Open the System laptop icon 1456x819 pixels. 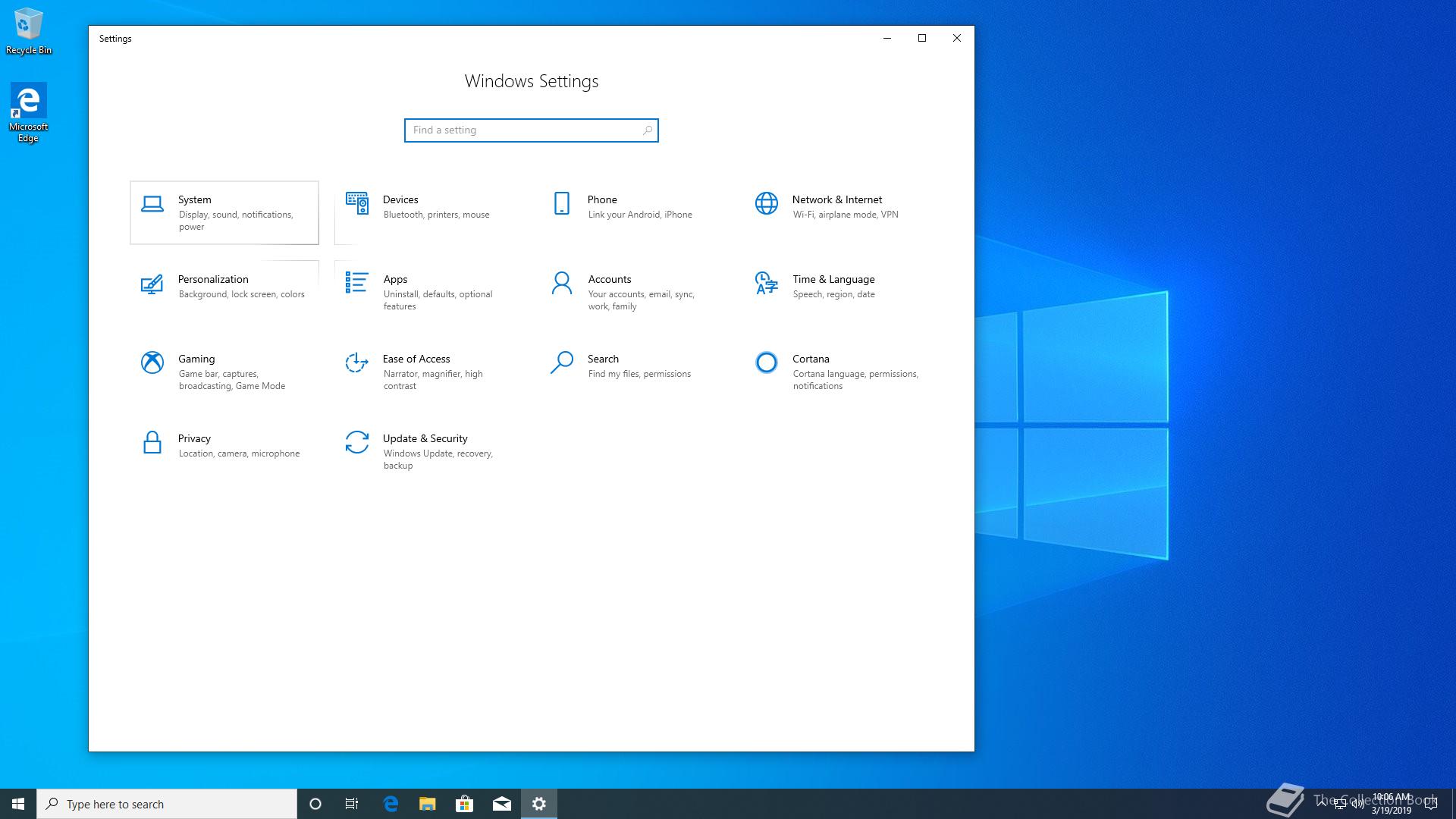[152, 203]
